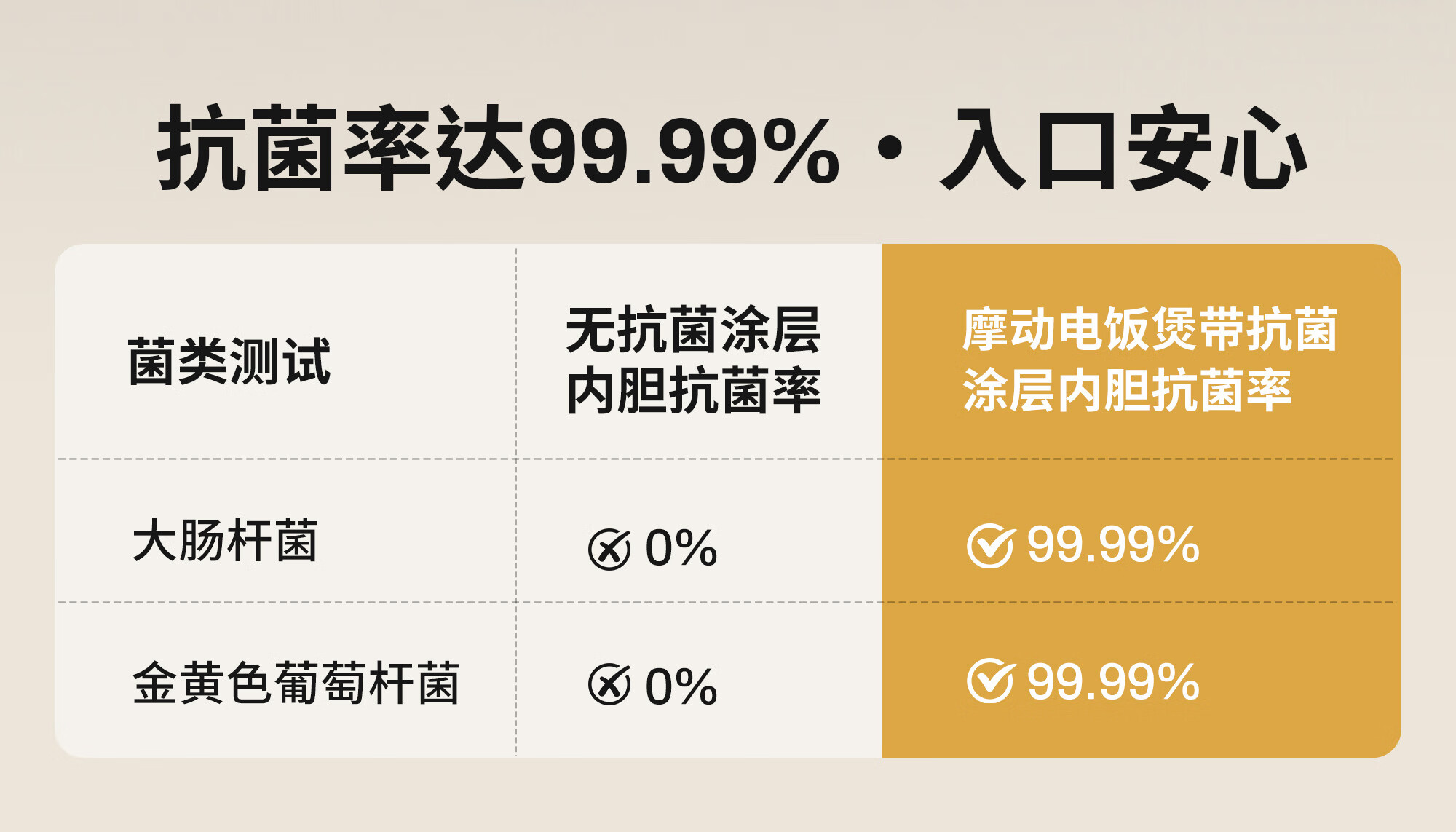Select the 大肠杆菌 row label
The height and width of the screenshot is (832, 1456).
tap(225, 541)
